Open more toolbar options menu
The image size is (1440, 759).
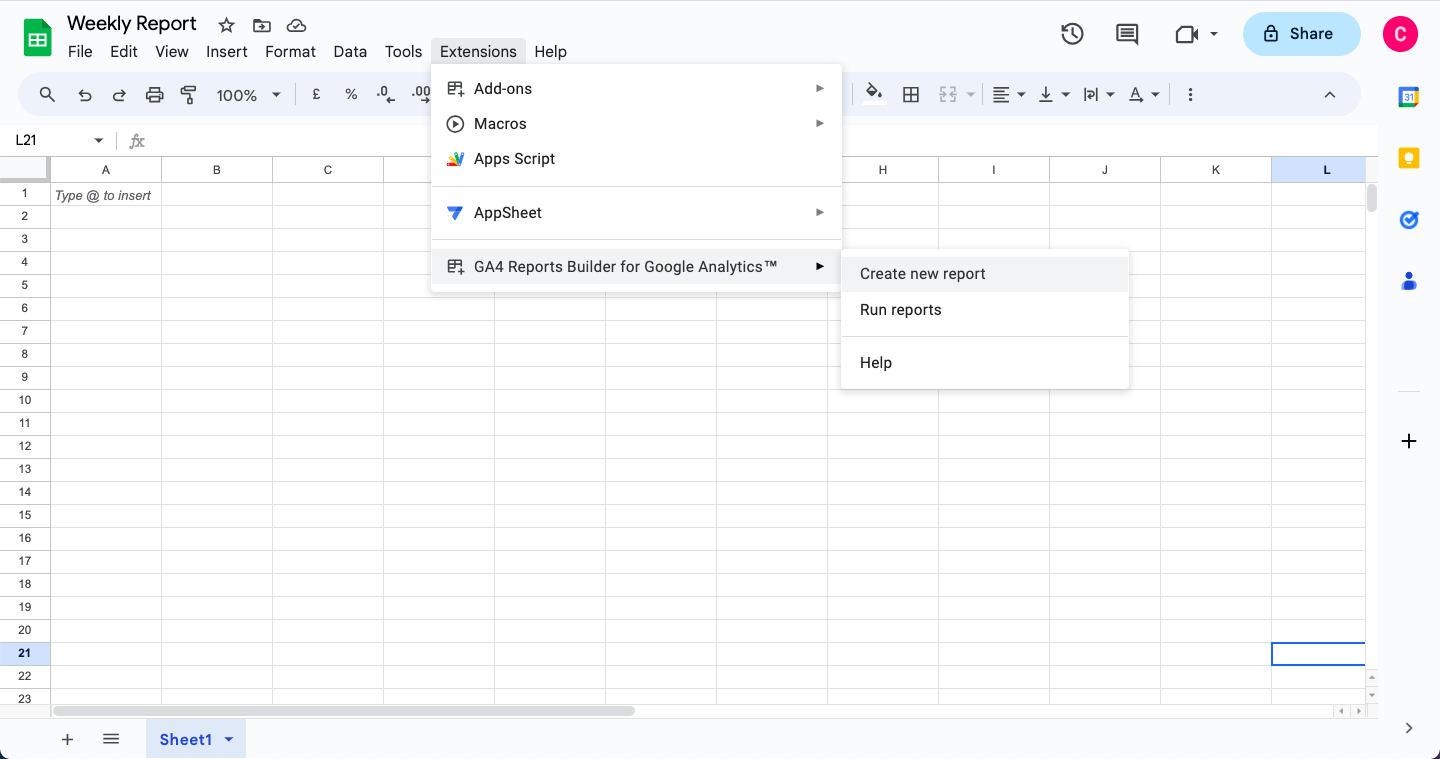(x=1190, y=94)
